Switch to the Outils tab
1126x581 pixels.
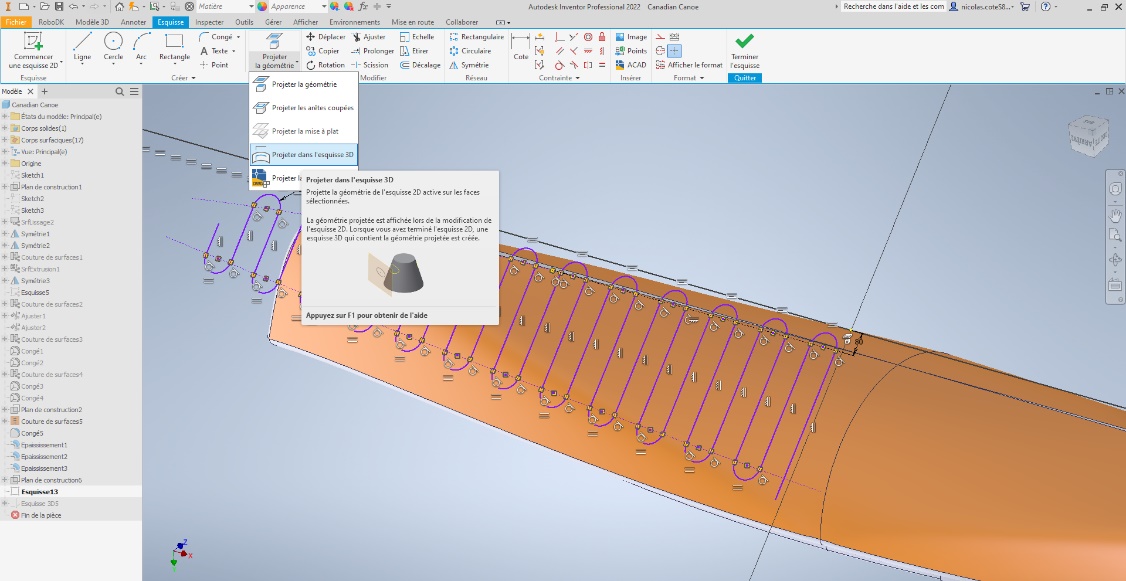pyautogui.click(x=244, y=22)
